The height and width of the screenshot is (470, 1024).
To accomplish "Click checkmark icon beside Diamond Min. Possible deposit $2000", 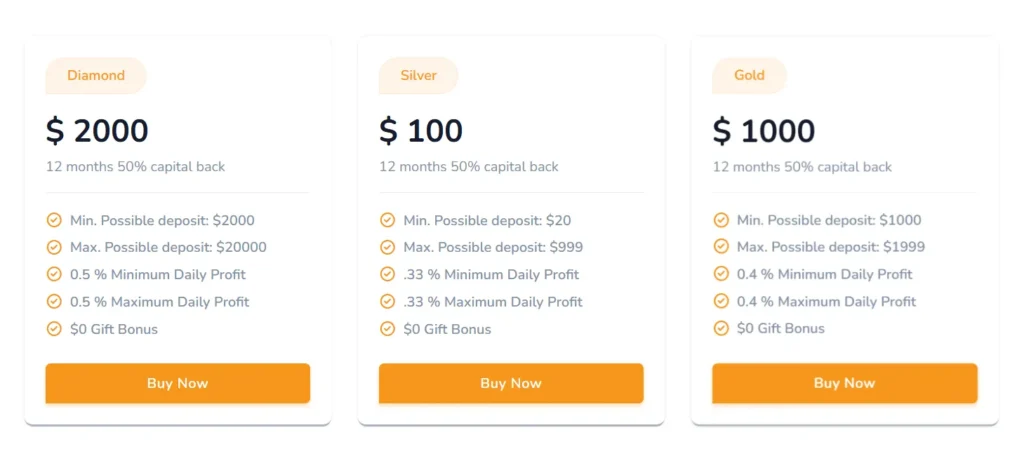I will pos(54,220).
